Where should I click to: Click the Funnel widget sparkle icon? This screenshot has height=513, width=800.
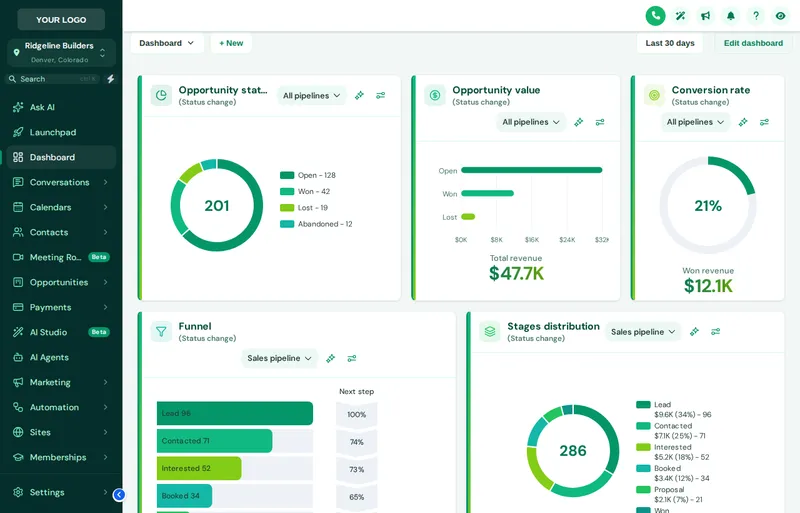pyautogui.click(x=331, y=358)
